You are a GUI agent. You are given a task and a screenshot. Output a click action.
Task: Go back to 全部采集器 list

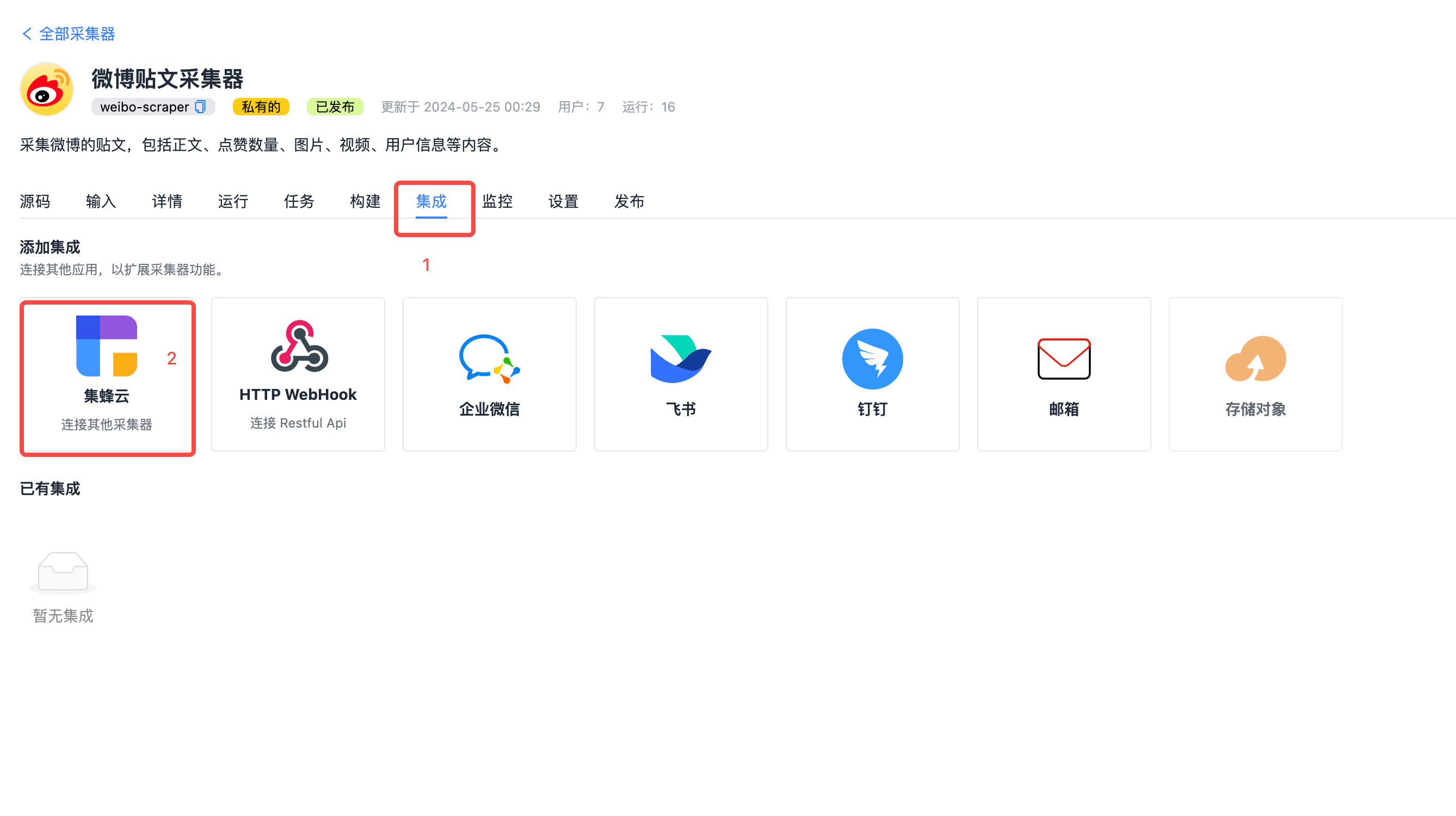click(69, 34)
